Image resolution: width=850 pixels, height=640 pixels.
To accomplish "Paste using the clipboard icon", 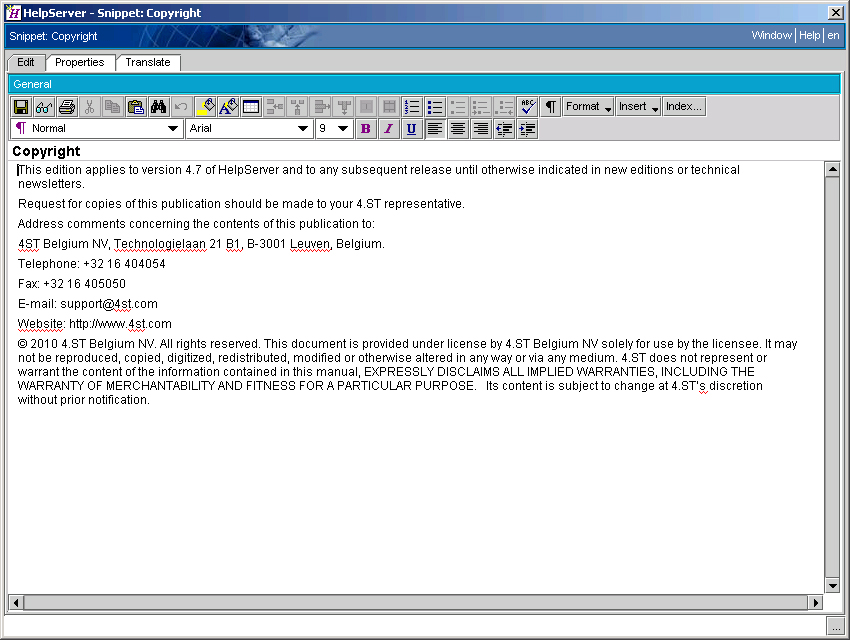I will click(x=136, y=107).
